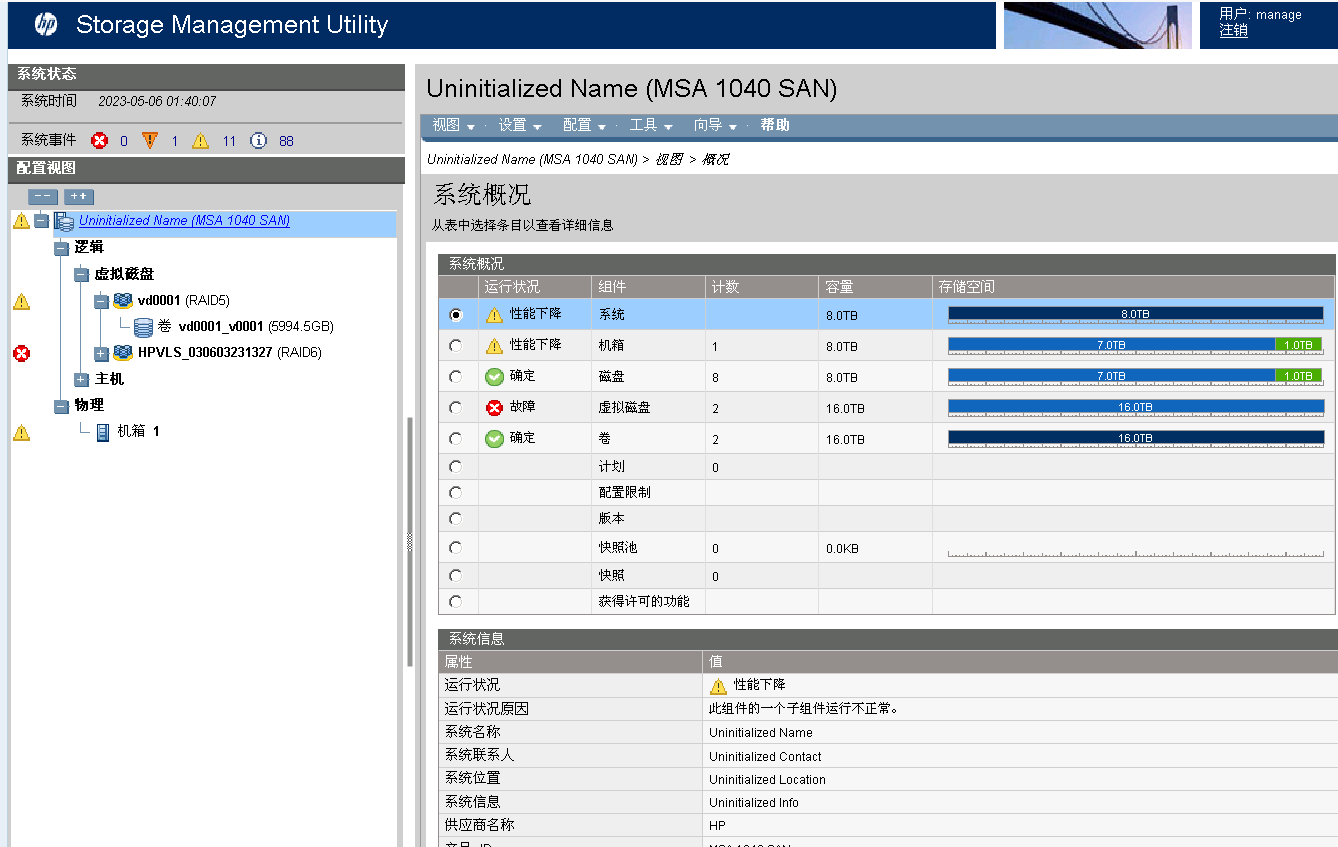Expand the 主机 tree node
The width and height of the screenshot is (1338, 847).
pyautogui.click(x=81, y=380)
